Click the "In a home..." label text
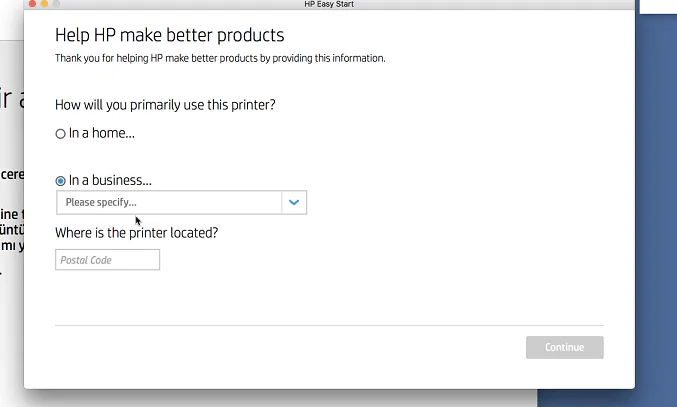The height and width of the screenshot is (407, 677). pos(101,133)
